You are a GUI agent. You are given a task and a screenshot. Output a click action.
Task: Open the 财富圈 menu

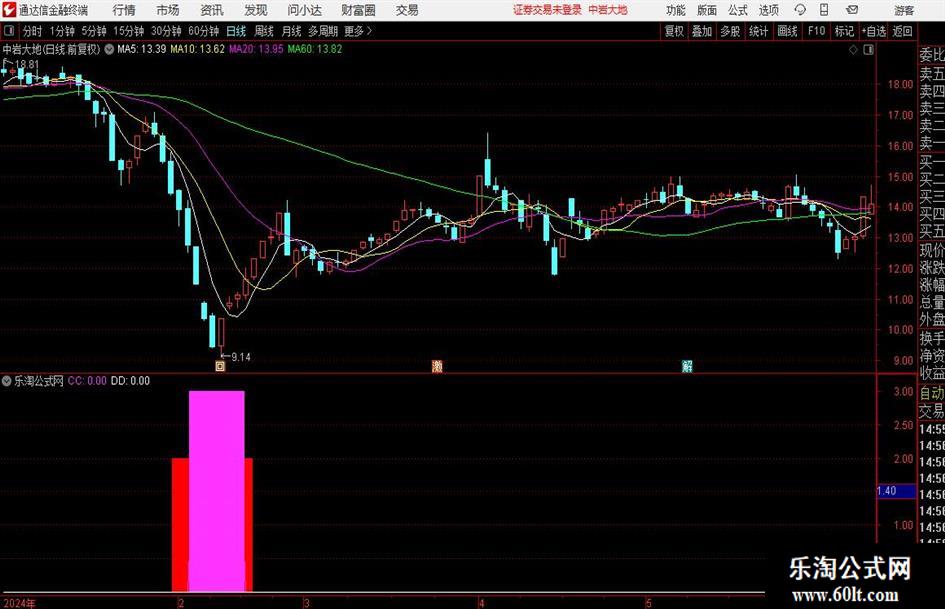pos(358,10)
